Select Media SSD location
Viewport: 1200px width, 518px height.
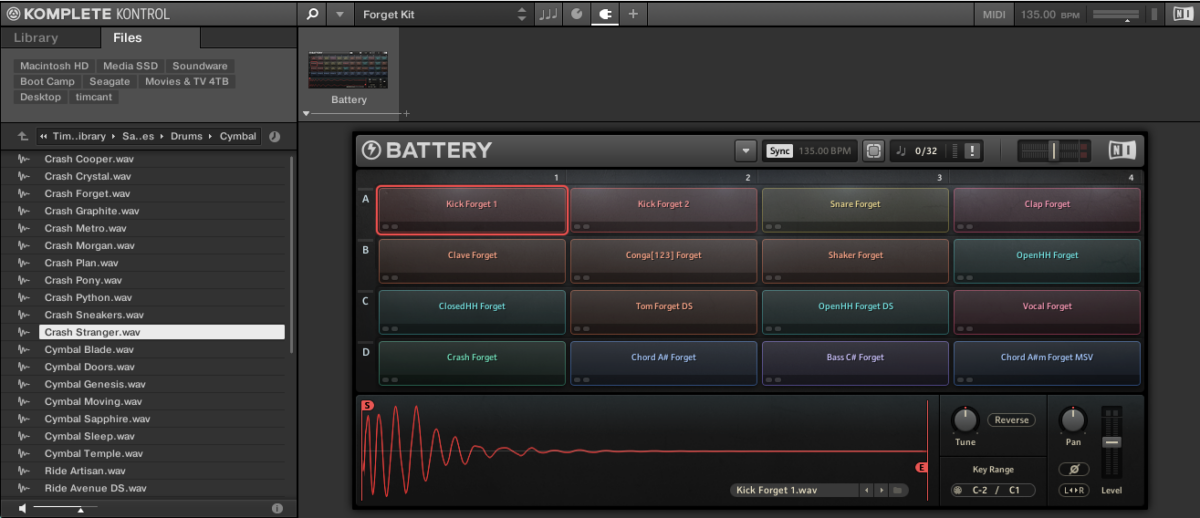point(131,66)
